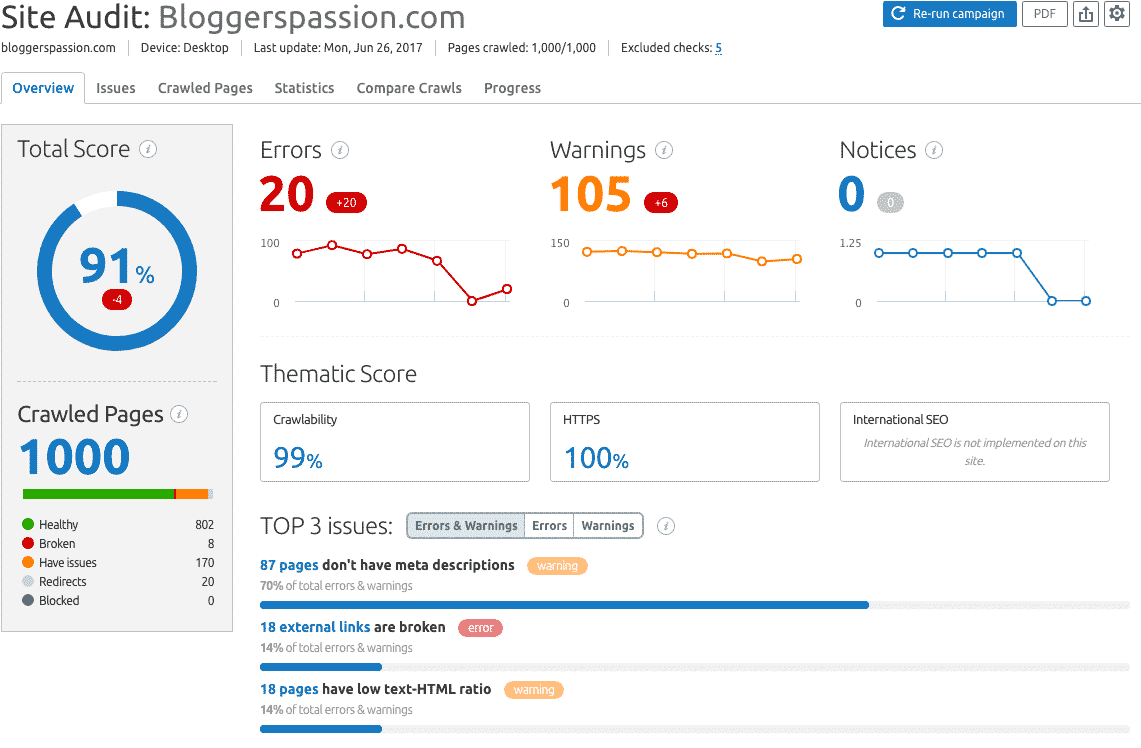The width and height of the screenshot is (1141, 748).
Task: Open the Excluded checks 5 link
Action: [718, 48]
